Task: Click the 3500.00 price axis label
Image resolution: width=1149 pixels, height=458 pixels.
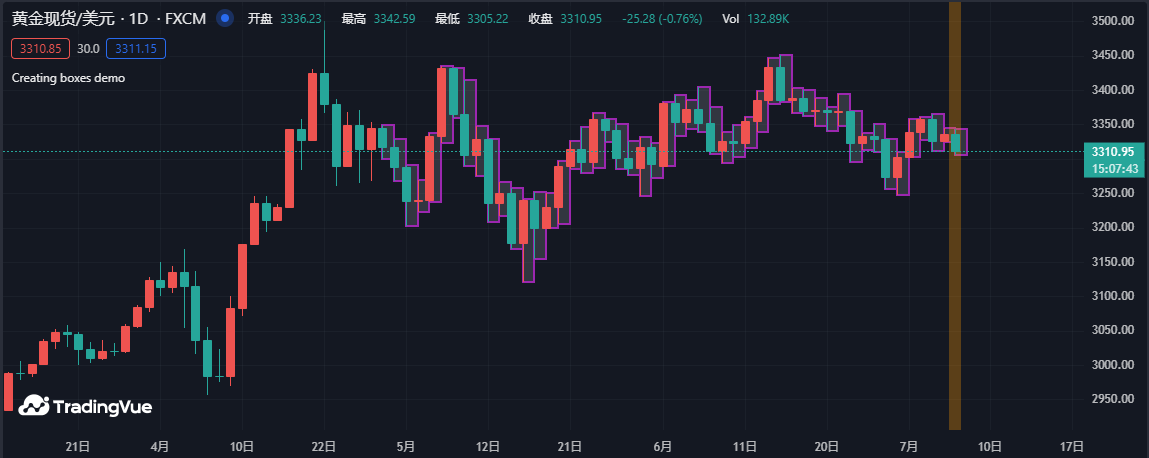Action: (x=1112, y=21)
